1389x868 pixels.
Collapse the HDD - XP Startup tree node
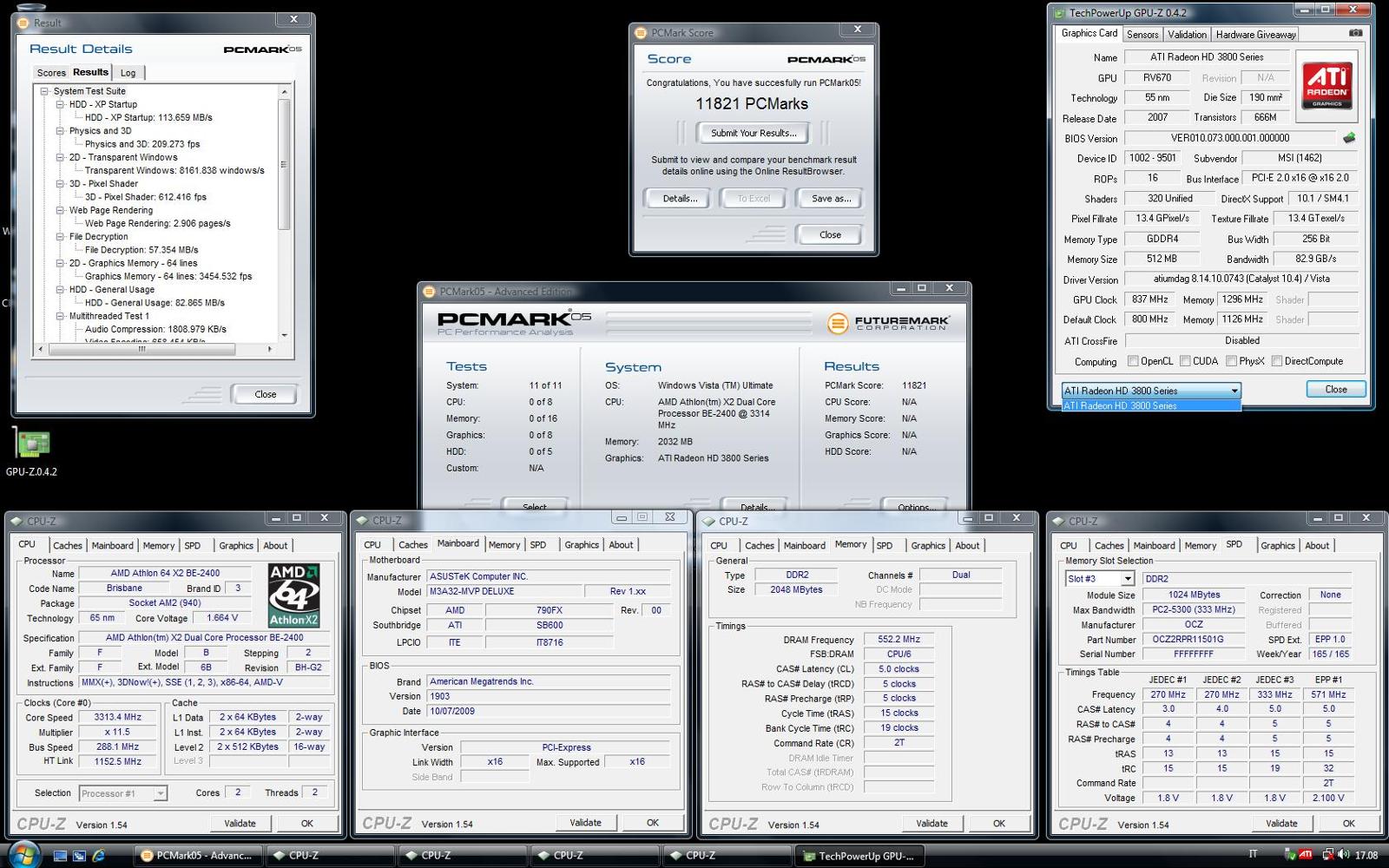[61, 104]
